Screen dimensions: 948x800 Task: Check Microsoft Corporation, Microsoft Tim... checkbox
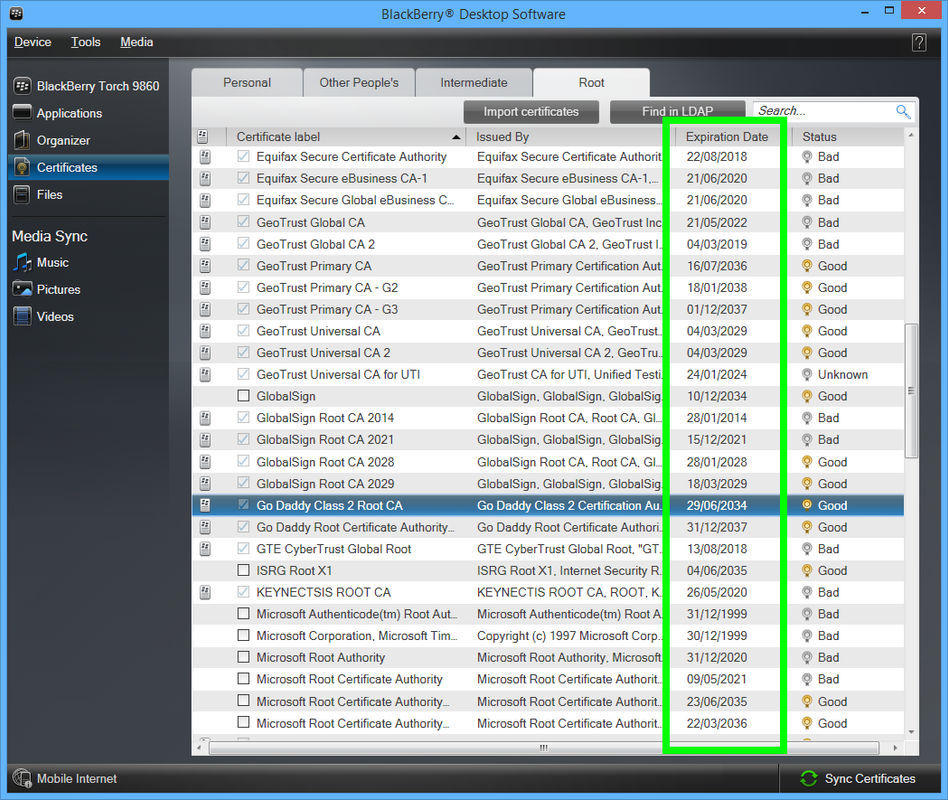click(243, 636)
